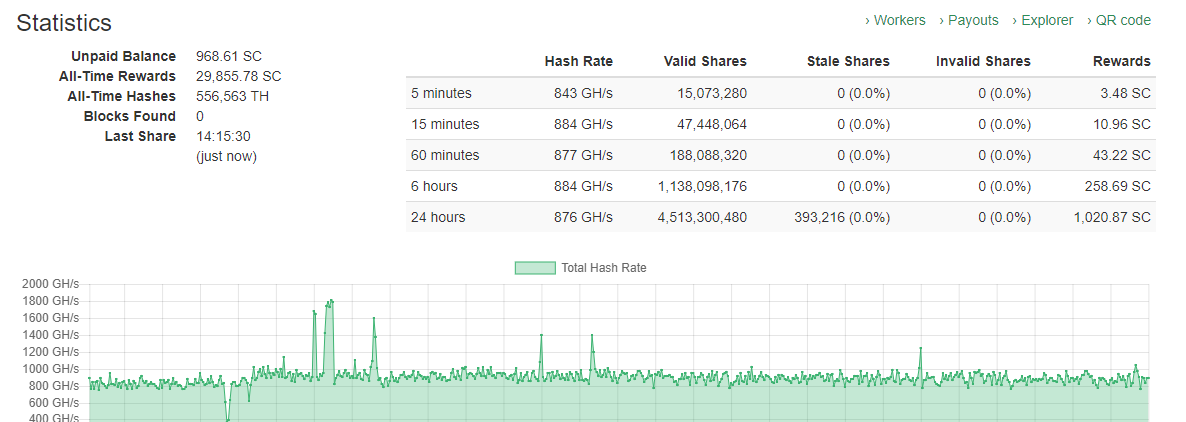Click the All-Time Rewards value
The image size is (1186, 422).
pos(239,76)
